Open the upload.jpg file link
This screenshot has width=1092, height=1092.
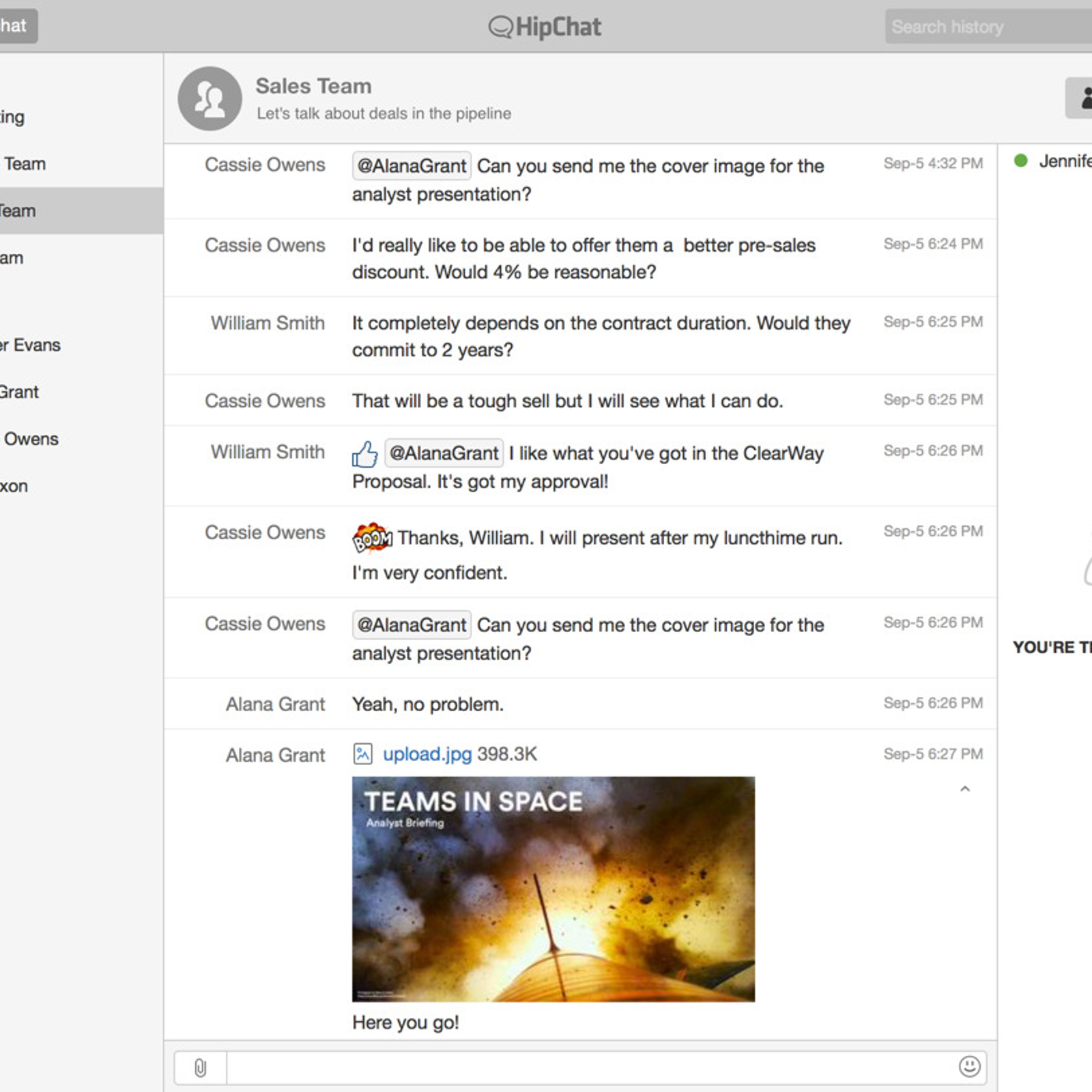point(427,754)
